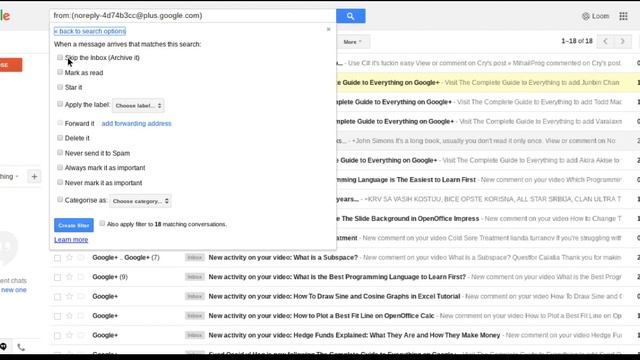
Task: Open the Hangouts chat bubble icon
Action: point(3,347)
